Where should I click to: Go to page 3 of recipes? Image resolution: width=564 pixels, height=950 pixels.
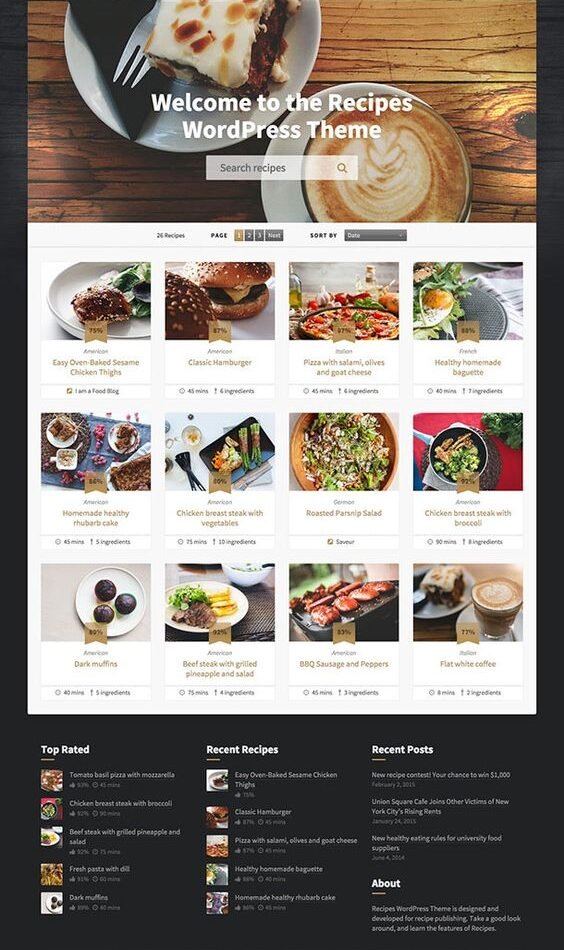click(259, 235)
